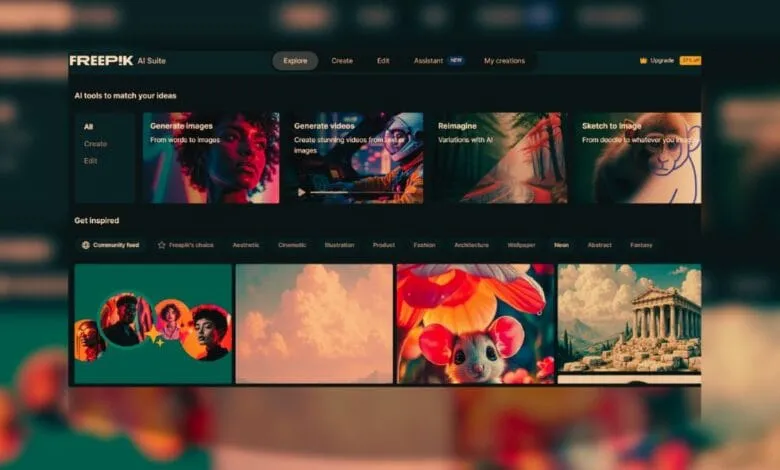Image resolution: width=780 pixels, height=470 pixels.
Task: Open the pink clouds image
Action: click(314, 324)
